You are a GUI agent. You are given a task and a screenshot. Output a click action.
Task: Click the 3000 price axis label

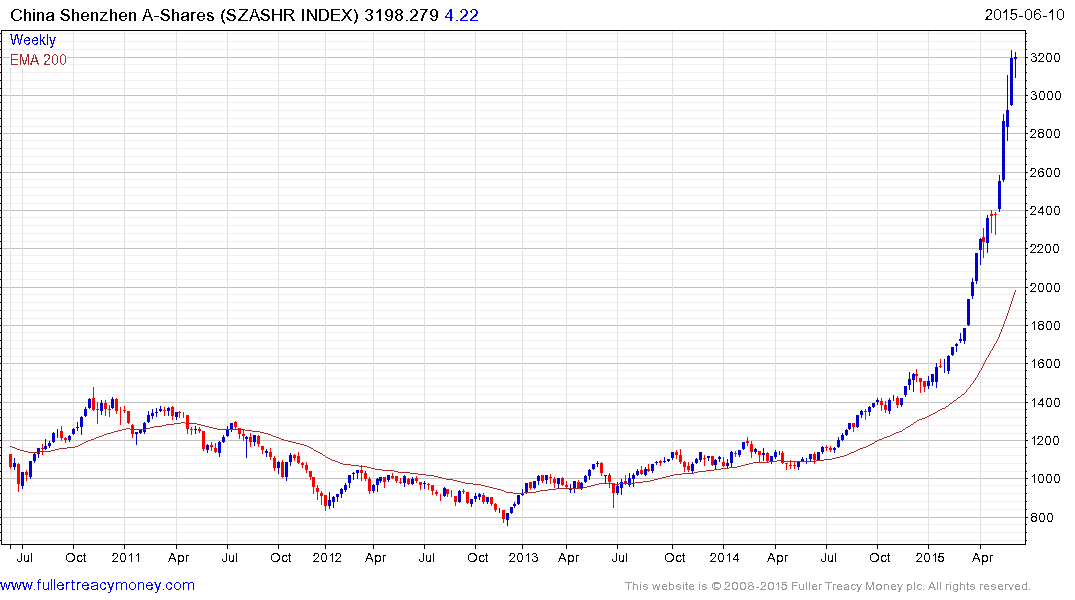pos(1046,95)
